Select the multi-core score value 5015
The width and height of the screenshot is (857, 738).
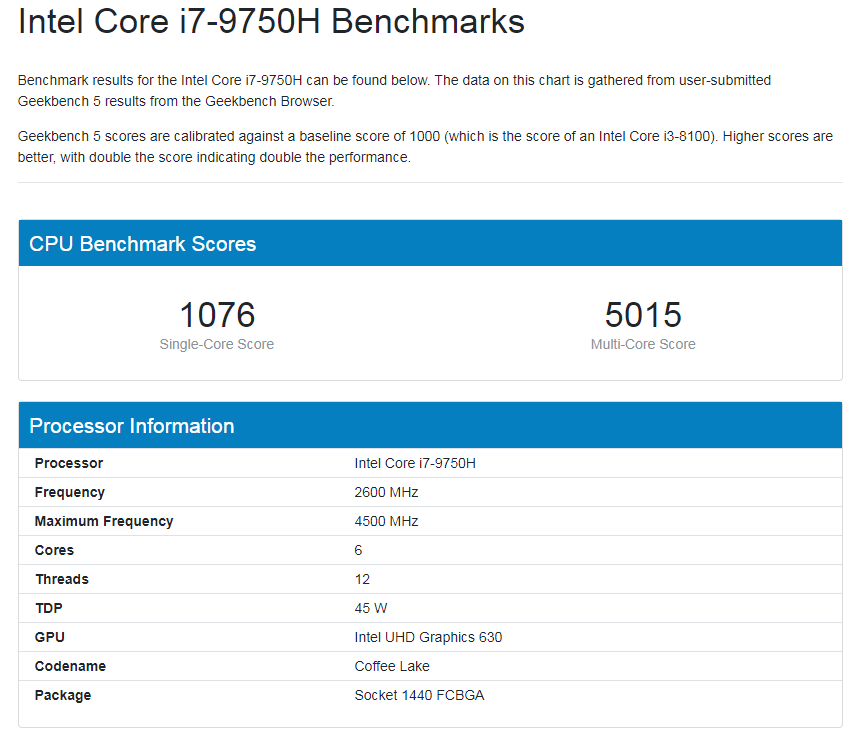click(x=643, y=315)
